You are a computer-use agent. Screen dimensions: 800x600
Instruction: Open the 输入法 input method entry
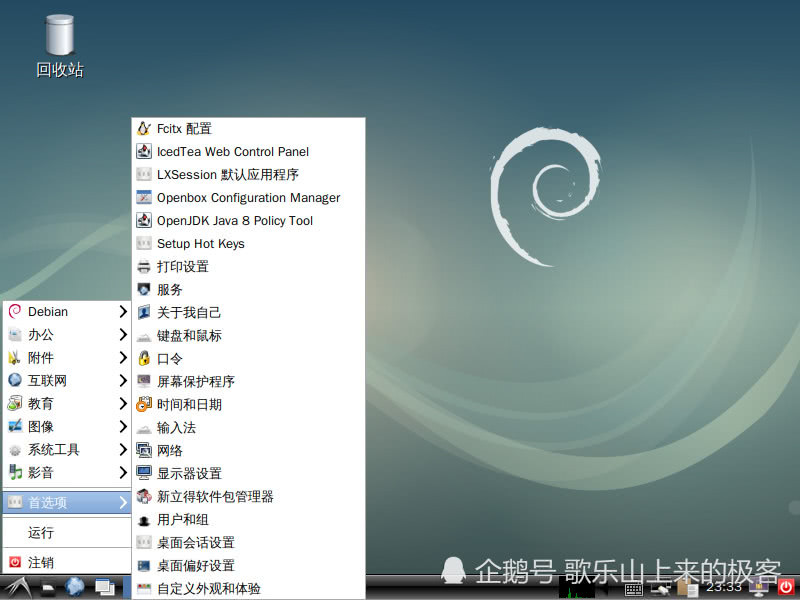pos(248,428)
